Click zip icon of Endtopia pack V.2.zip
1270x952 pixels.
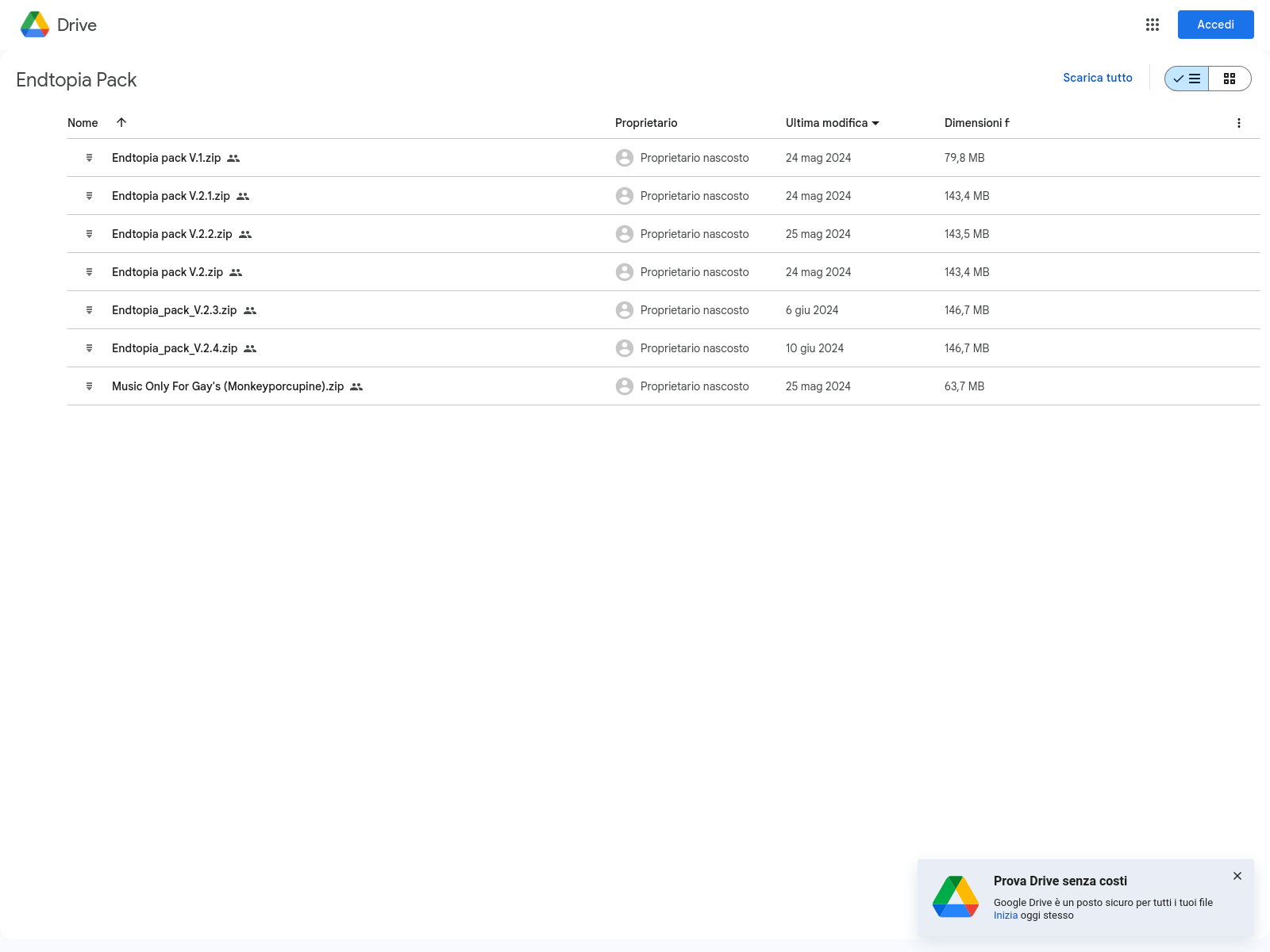click(x=90, y=272)
